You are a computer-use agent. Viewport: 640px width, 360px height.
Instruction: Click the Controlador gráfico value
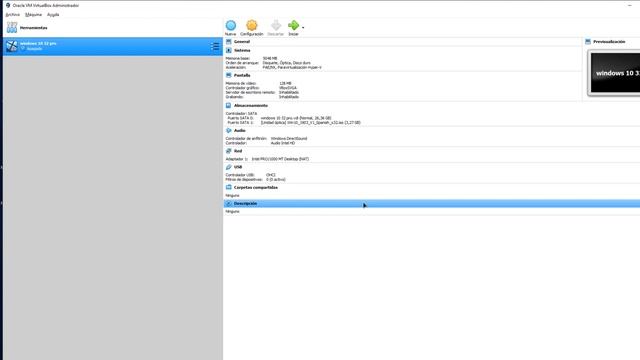(x=288, y=88)
